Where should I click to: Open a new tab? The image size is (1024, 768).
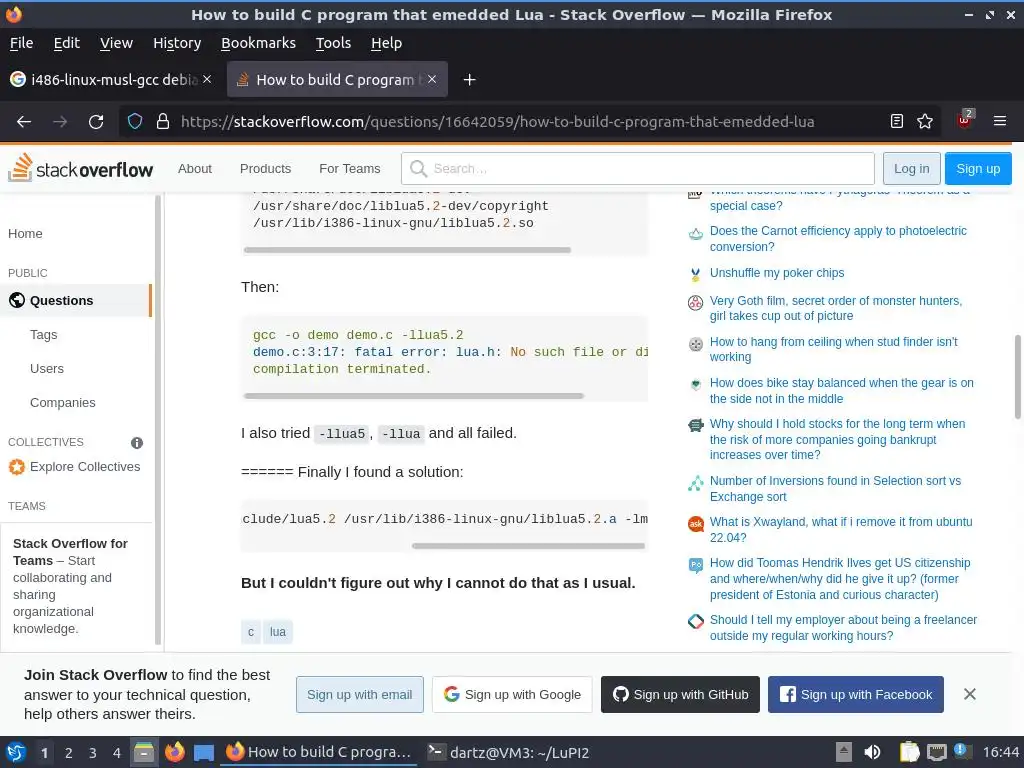coord(469,80)
